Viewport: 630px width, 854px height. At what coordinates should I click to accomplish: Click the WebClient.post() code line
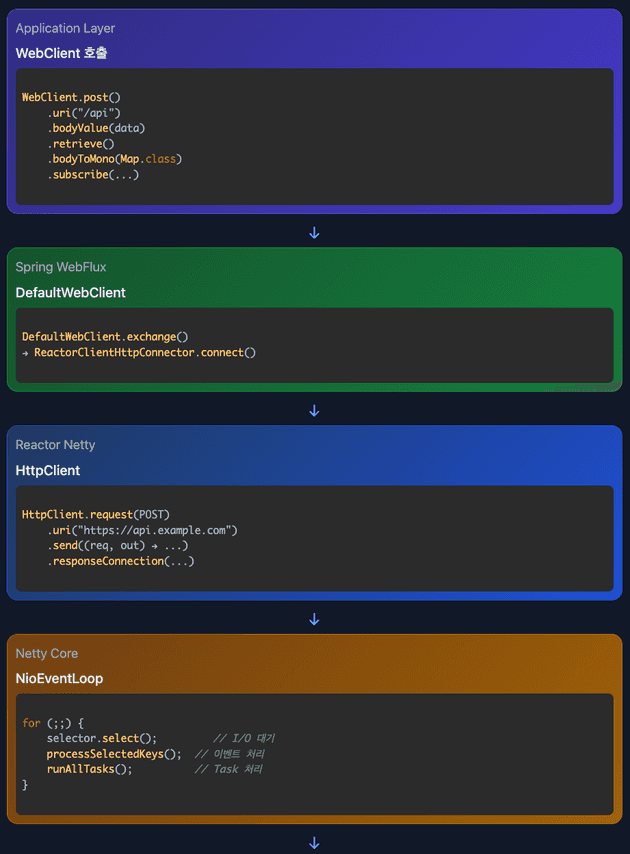[71, 97]
